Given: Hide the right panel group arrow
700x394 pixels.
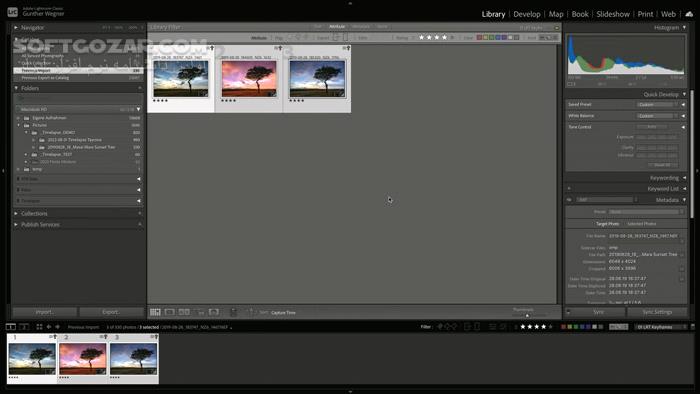Looking at the screenshot, I should click(697, 170).
